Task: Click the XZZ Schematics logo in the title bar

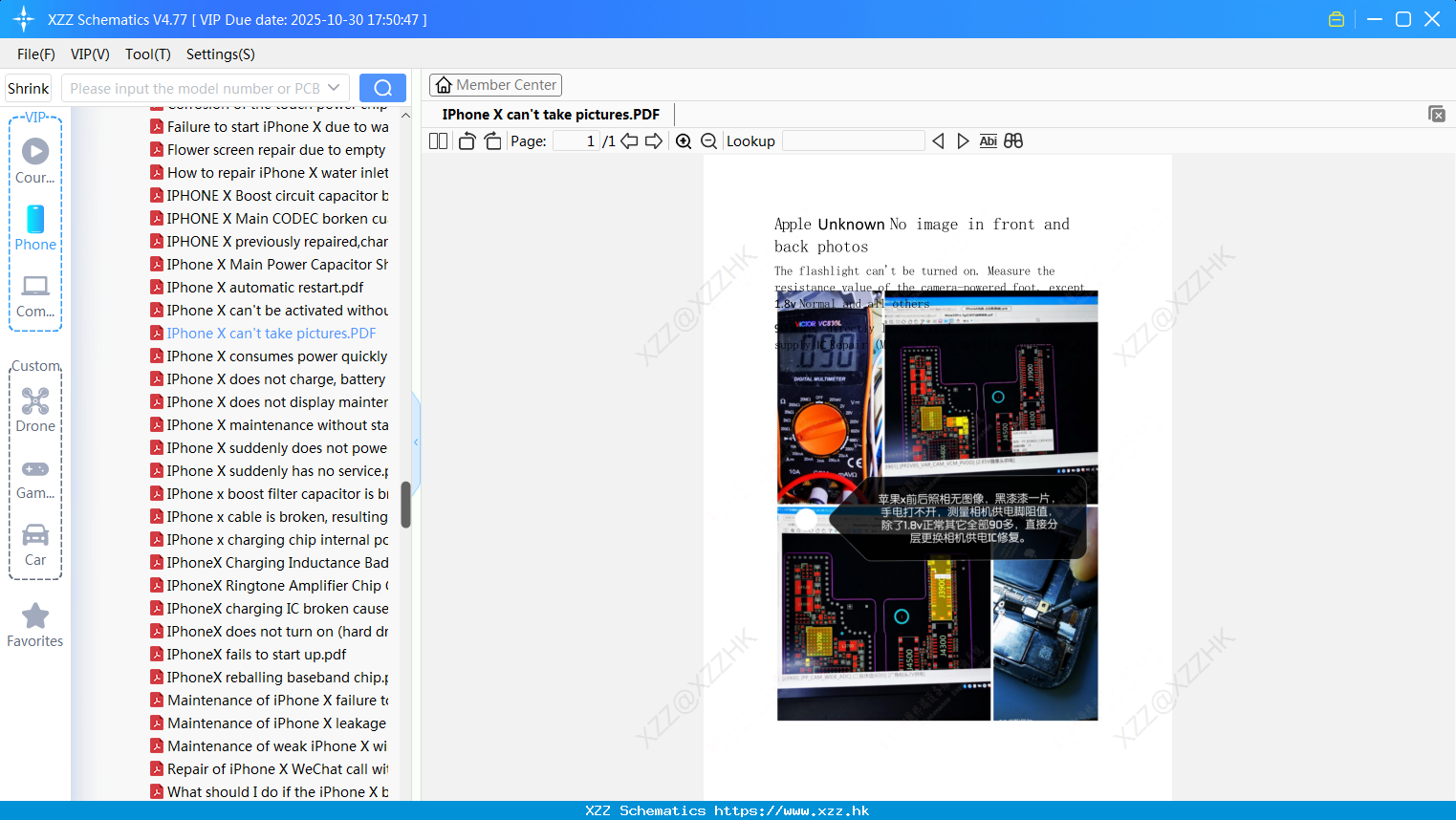Action: click(24, 19)
